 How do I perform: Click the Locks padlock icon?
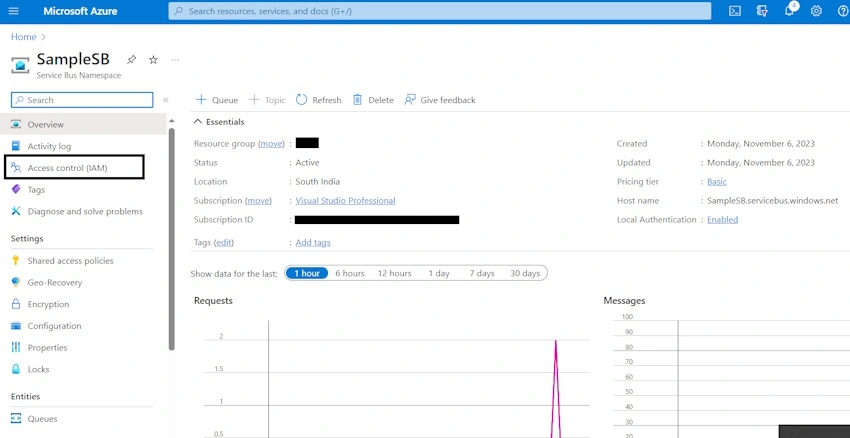[16, 369]
